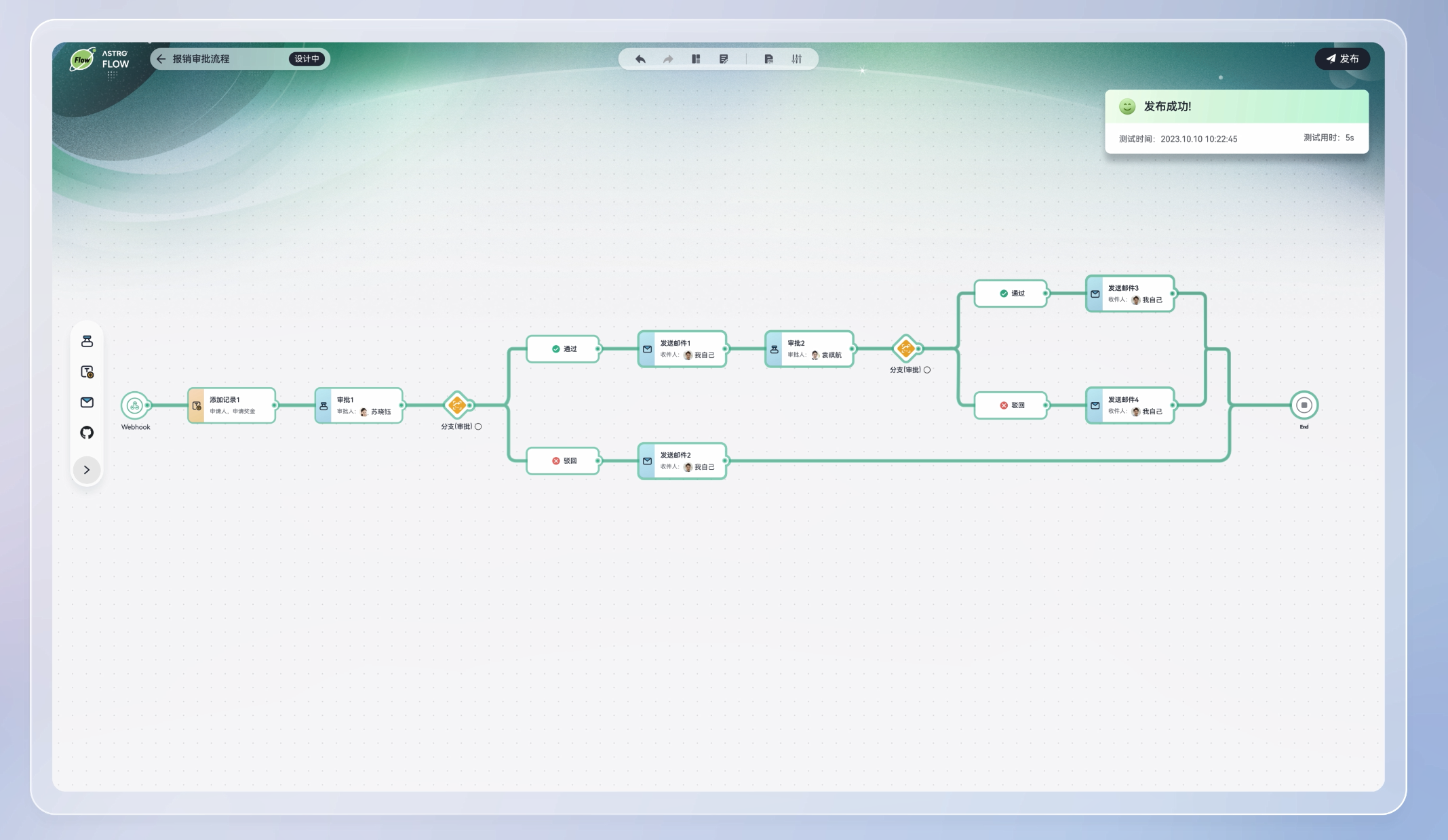Toggle circle beside second 分支(审批) label
The height and width of the screenshot is (840, 1448).
point(927,370)
